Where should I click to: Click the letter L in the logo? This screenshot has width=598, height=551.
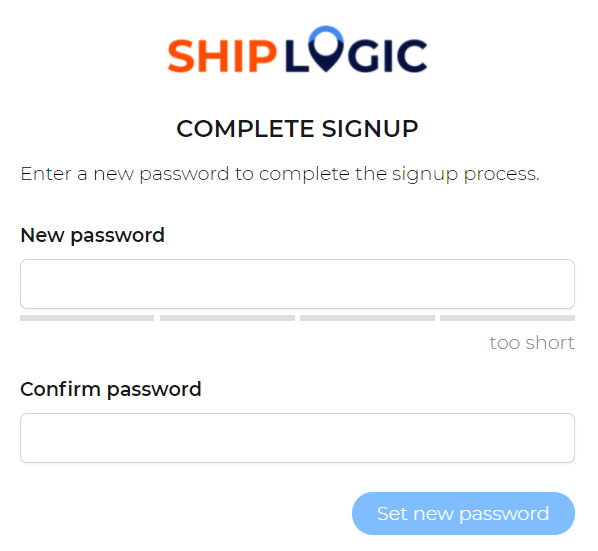[297, 56]
